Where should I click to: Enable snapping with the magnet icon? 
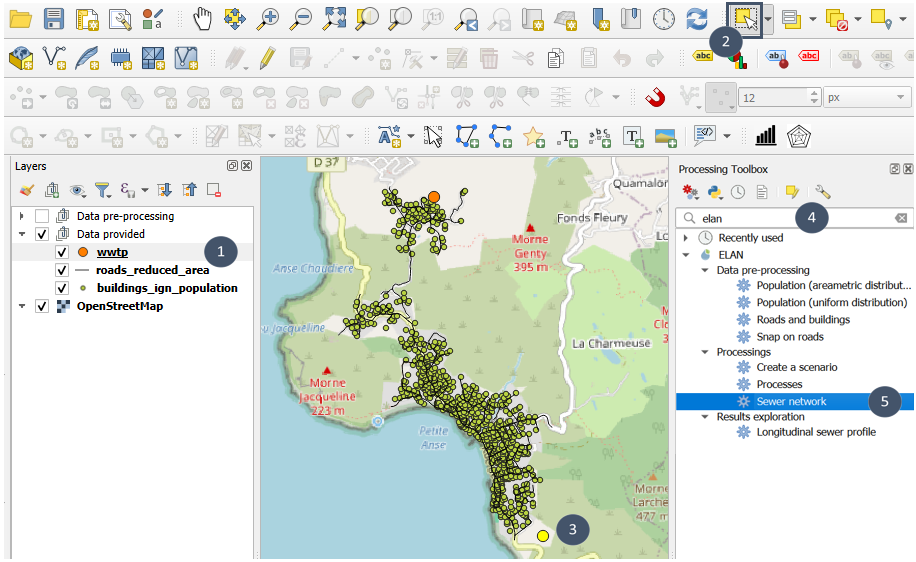click(x=654, y=97)
